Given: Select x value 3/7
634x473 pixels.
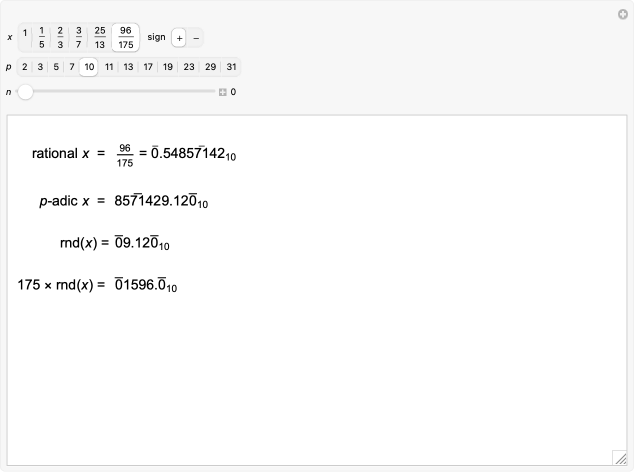Looking at the screenshot, I should (78, 38).
